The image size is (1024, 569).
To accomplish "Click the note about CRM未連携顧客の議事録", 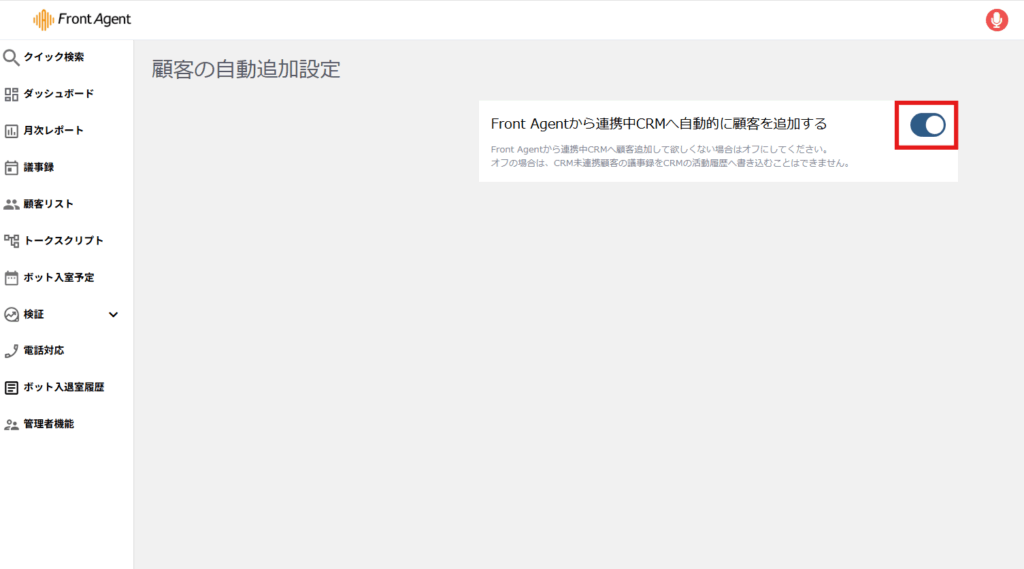I will point(670,162).
